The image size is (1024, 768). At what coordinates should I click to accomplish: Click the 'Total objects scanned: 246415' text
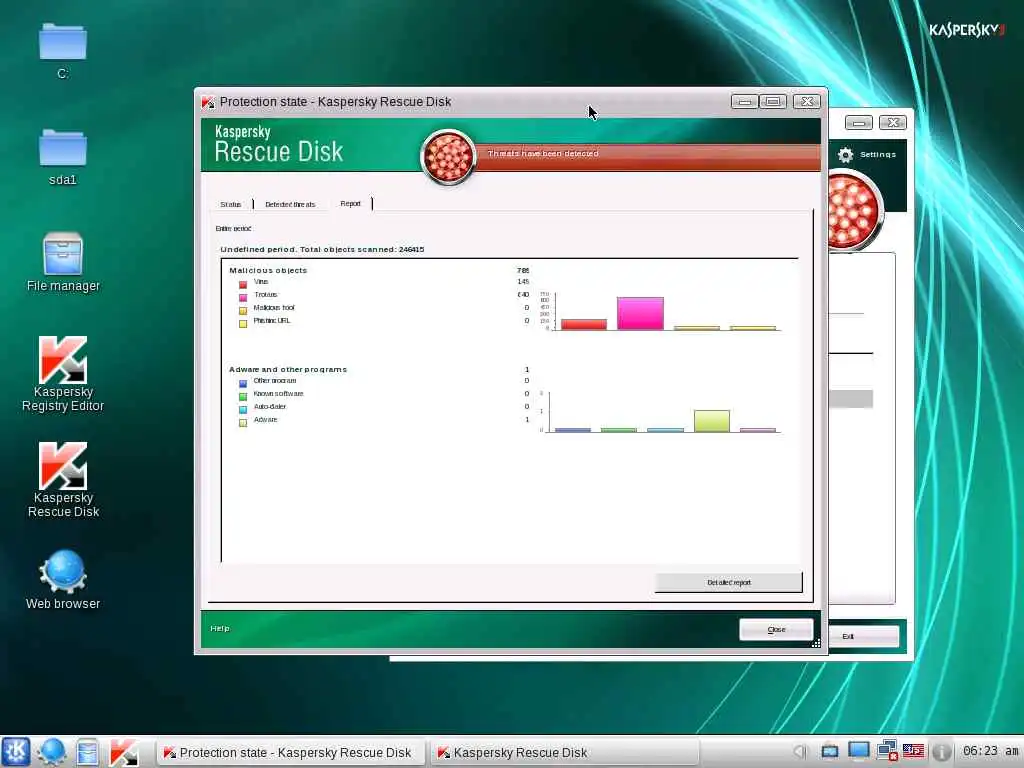362,249
